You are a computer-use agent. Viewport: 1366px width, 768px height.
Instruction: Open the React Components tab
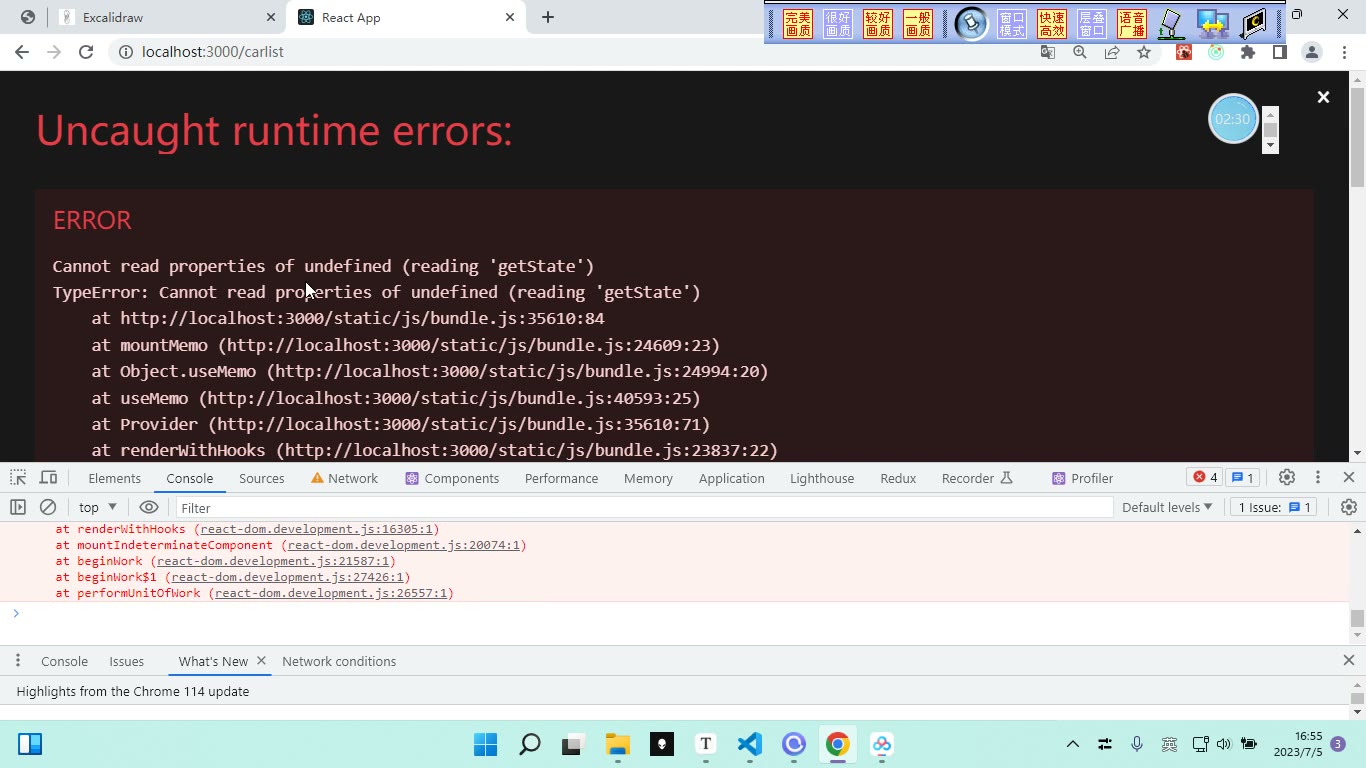pos(452,478)
